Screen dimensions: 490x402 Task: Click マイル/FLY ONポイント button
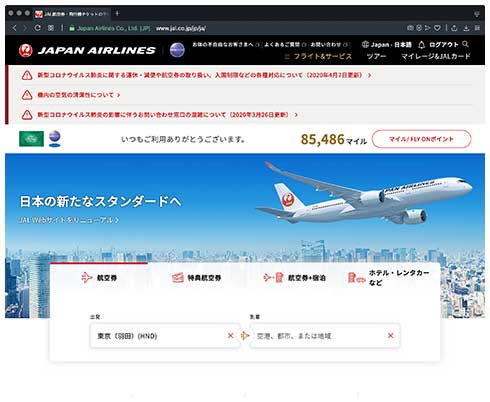click(421, 139)
